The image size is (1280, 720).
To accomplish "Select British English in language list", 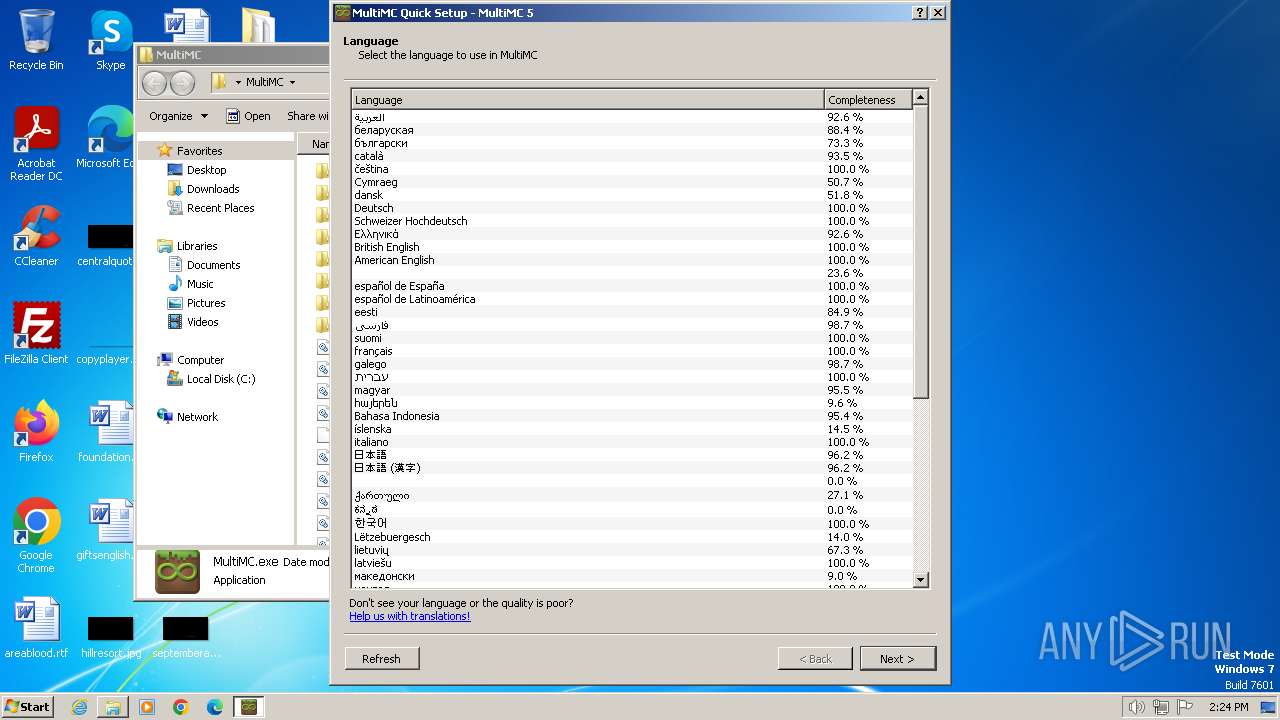I will click(632, 247).
